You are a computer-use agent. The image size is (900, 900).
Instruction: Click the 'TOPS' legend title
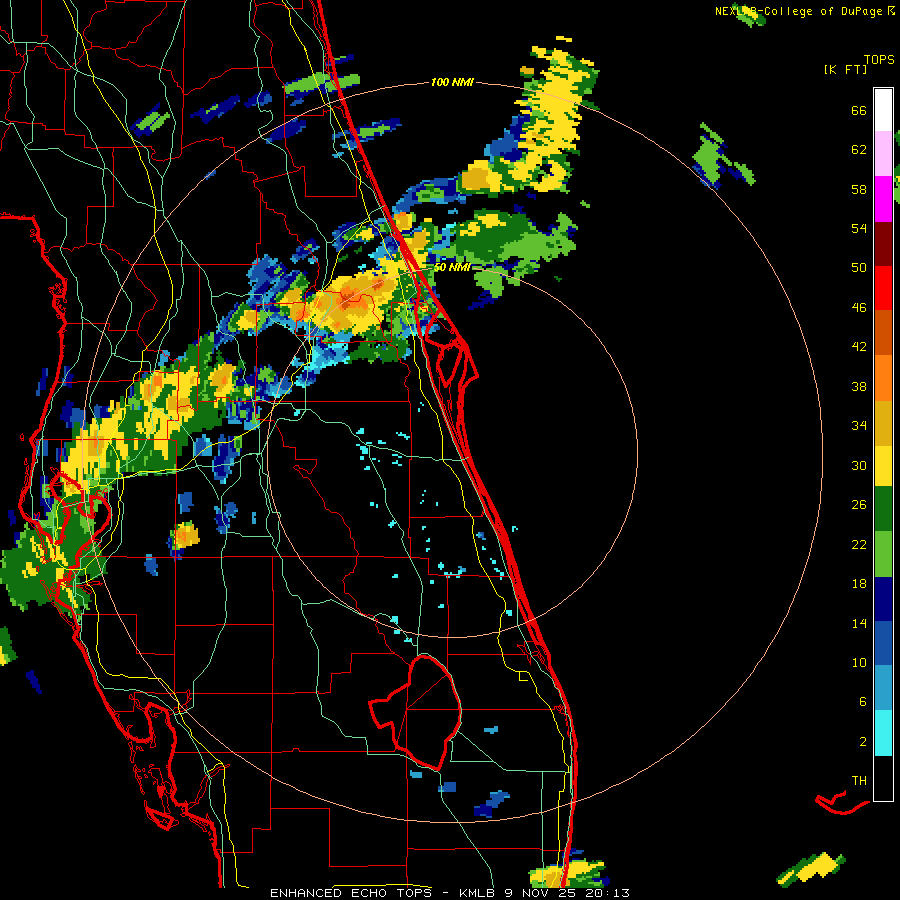point(879,59)
